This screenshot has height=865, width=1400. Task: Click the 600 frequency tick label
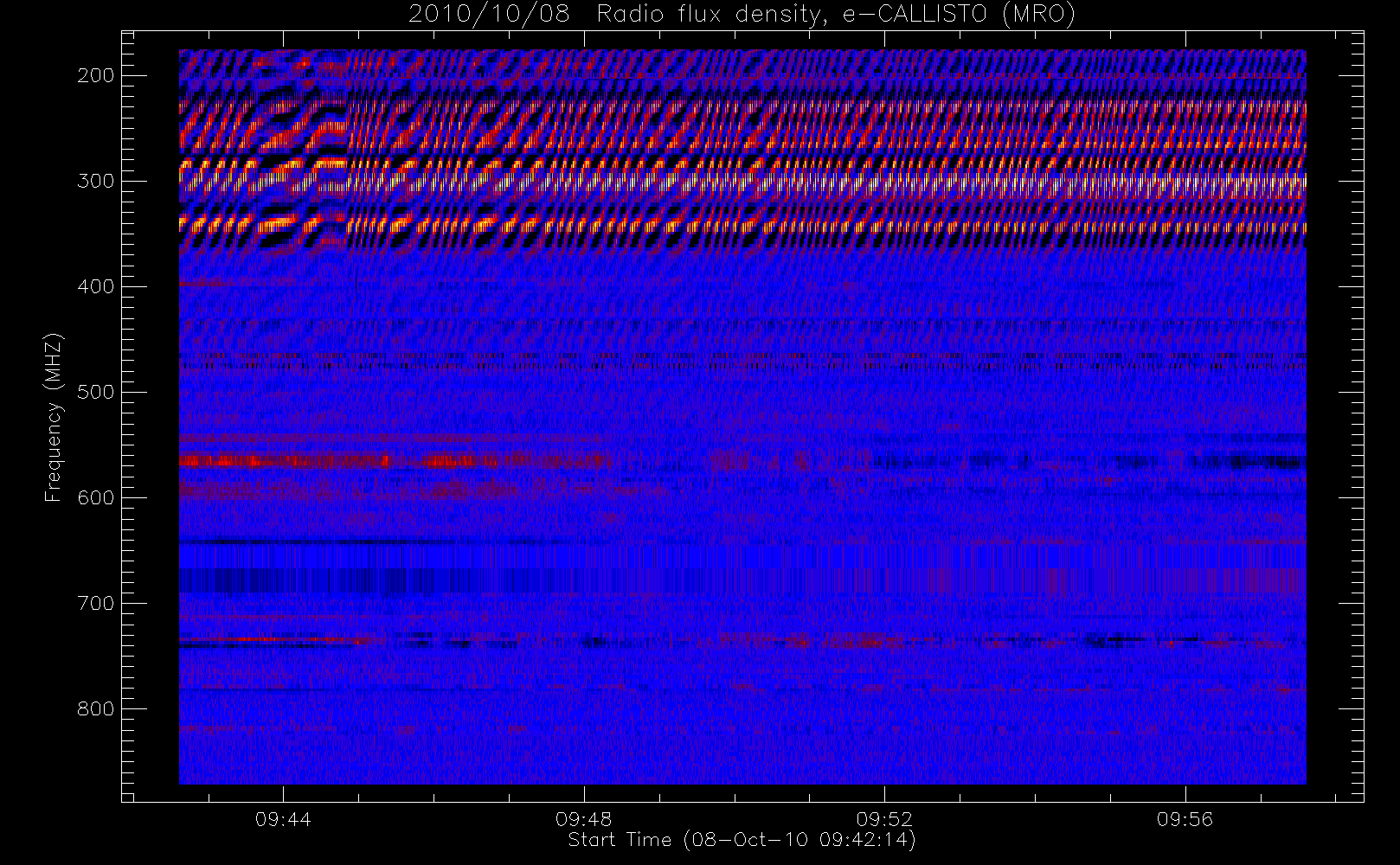click(95, 497)
